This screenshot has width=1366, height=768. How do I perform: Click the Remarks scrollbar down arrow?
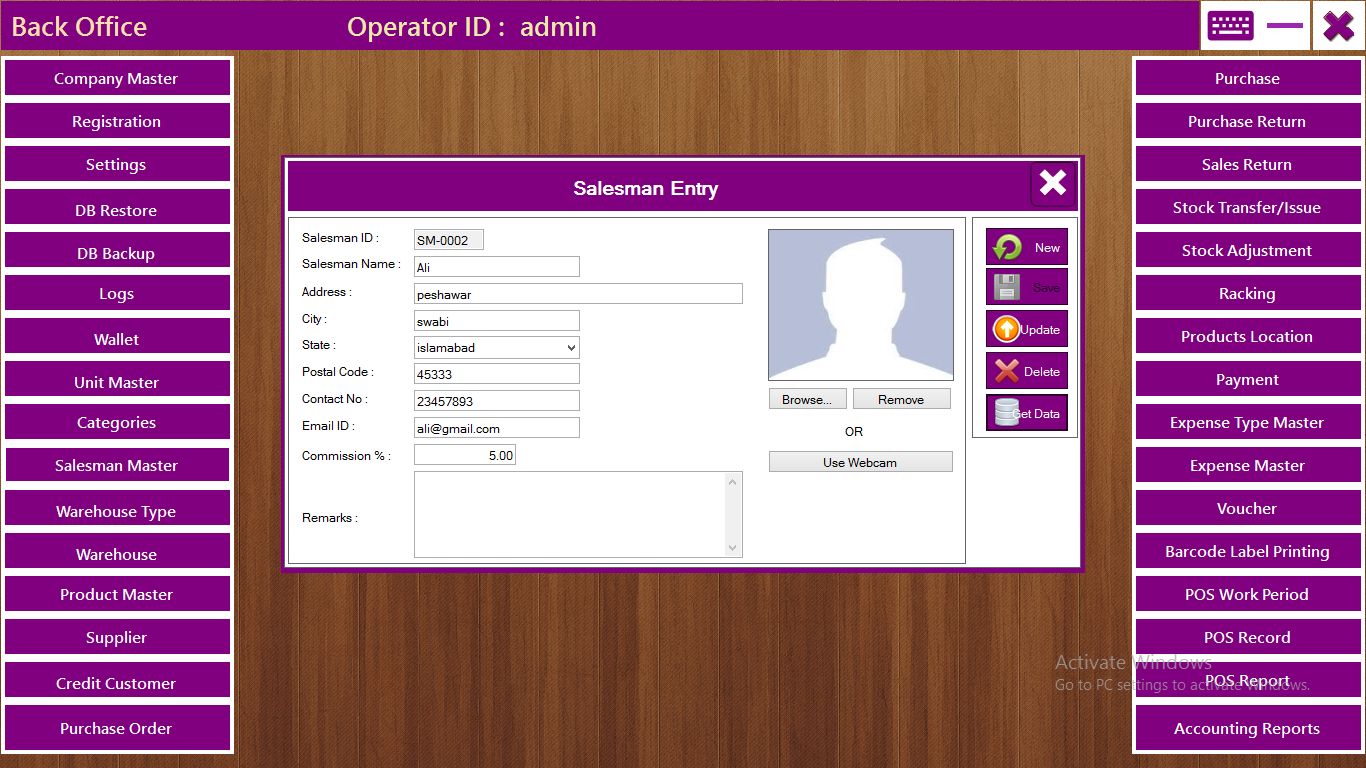[x=733, y=547]
